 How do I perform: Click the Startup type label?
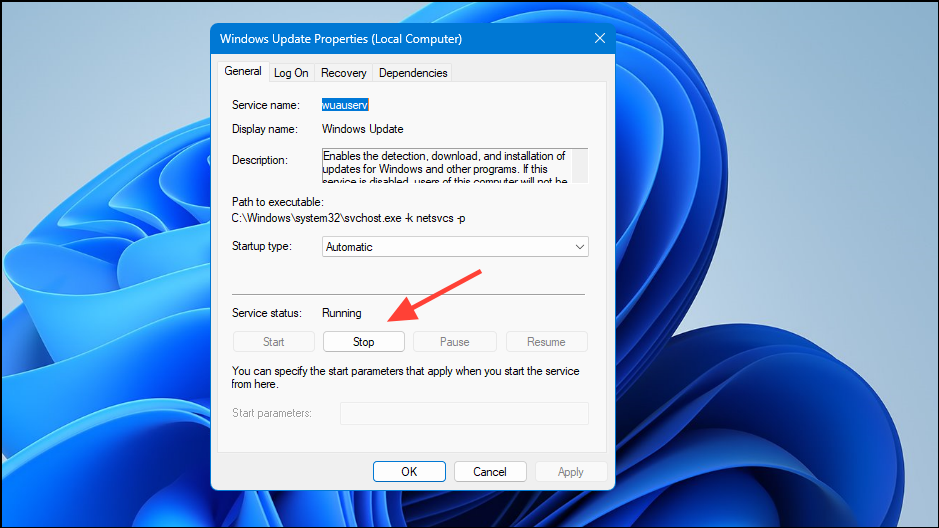click(x=262, y=246)
